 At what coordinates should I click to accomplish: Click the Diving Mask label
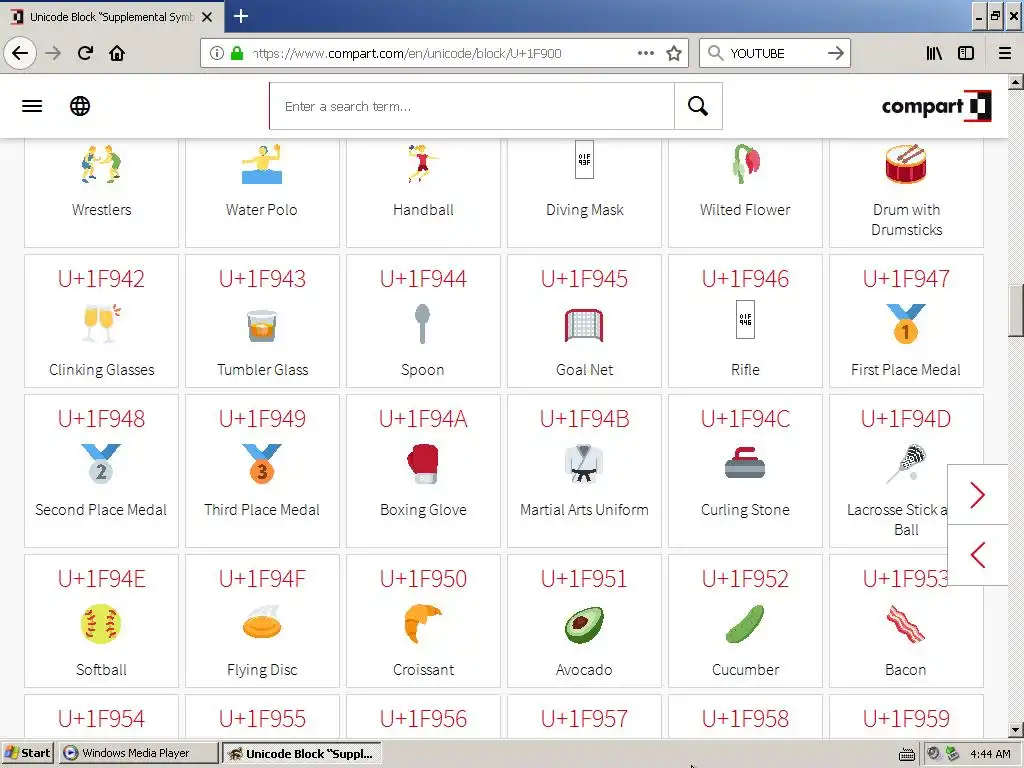(x=584, y=210)
